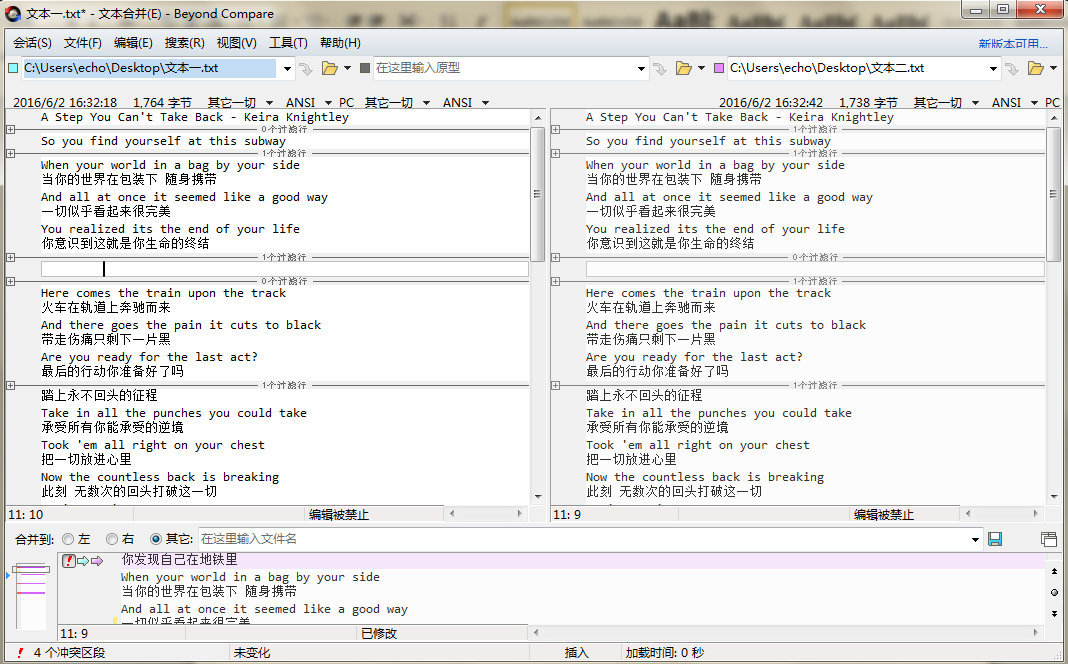The width and height of the screenshot is (1068, 664).
Task: Click the red exclamation conflict icon in merge pane
Action: coord(69,561)
